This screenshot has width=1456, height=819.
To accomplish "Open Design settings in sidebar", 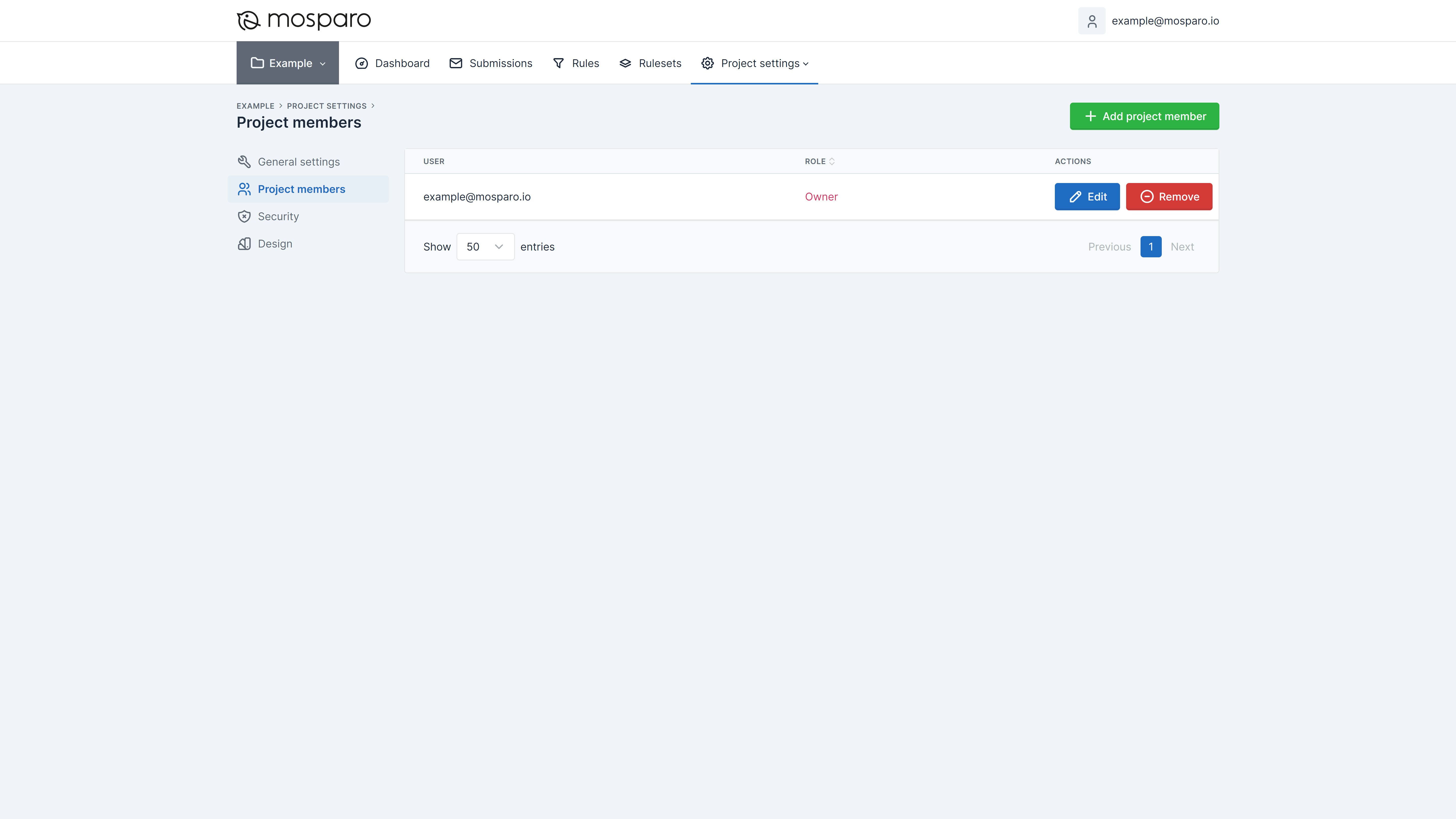I will pyautogui.click(x=308, y=244).
